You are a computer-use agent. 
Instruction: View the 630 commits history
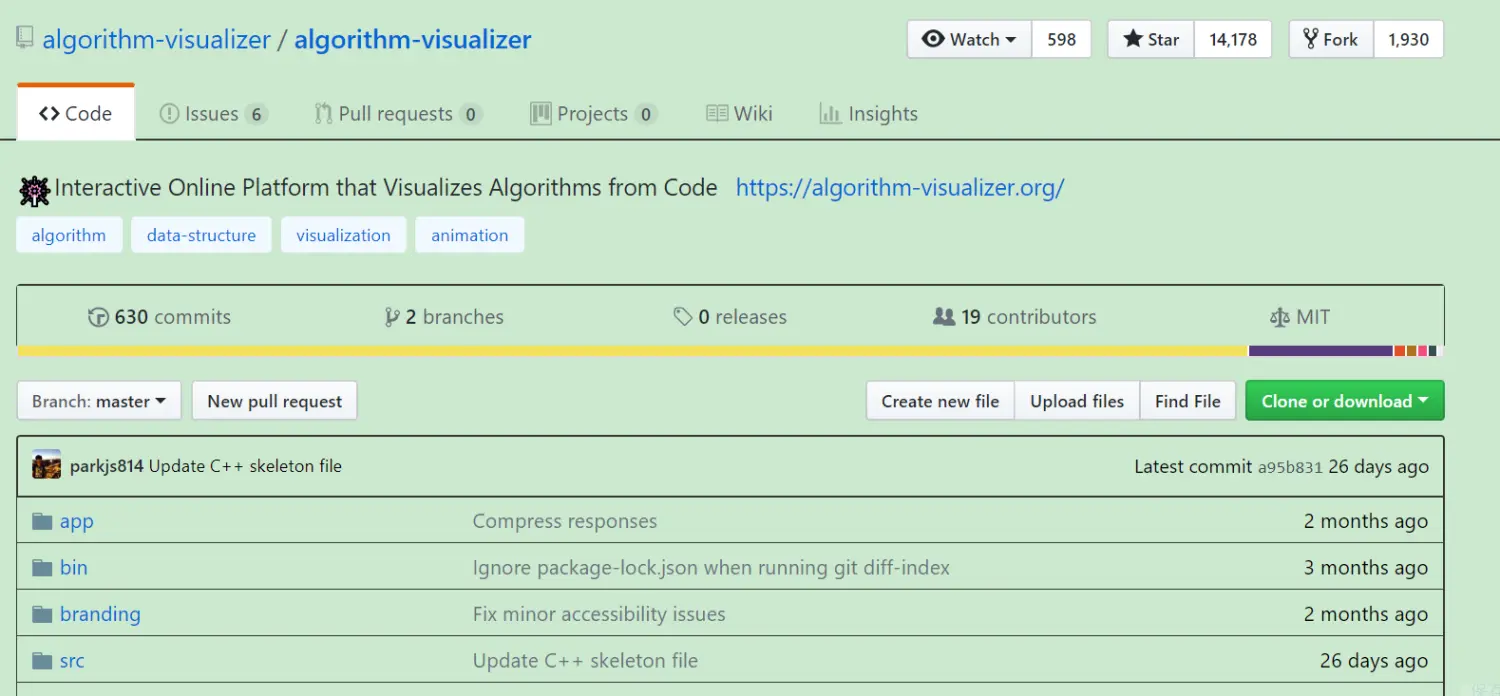[160, 317]
